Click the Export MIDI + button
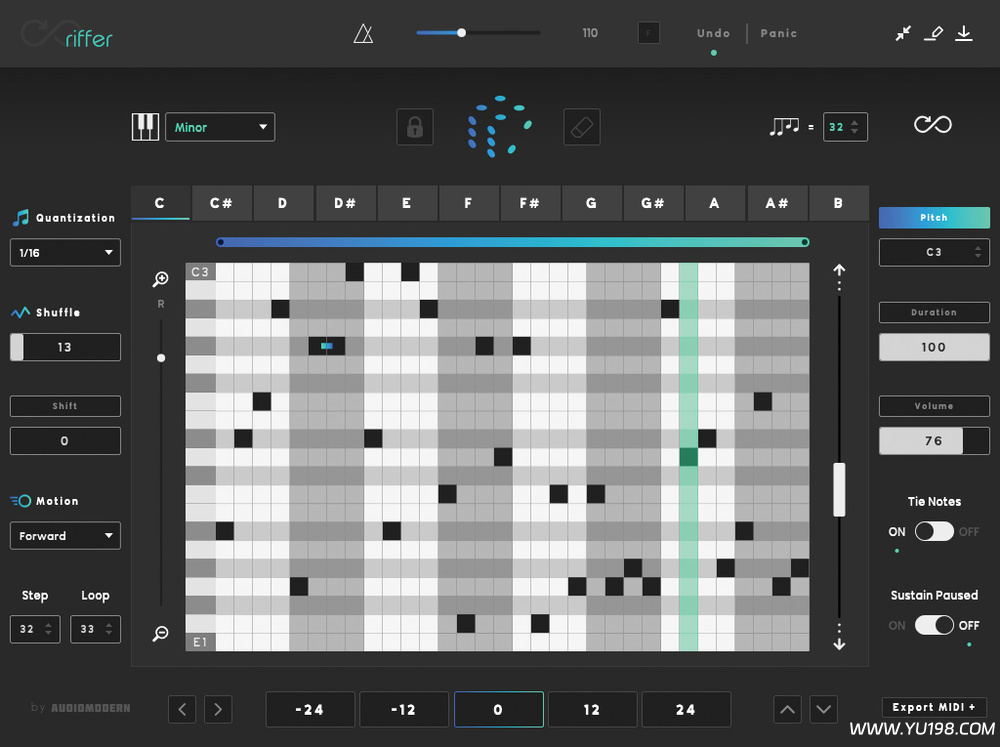The image size is (1000, 747). (x=934, y=706)
